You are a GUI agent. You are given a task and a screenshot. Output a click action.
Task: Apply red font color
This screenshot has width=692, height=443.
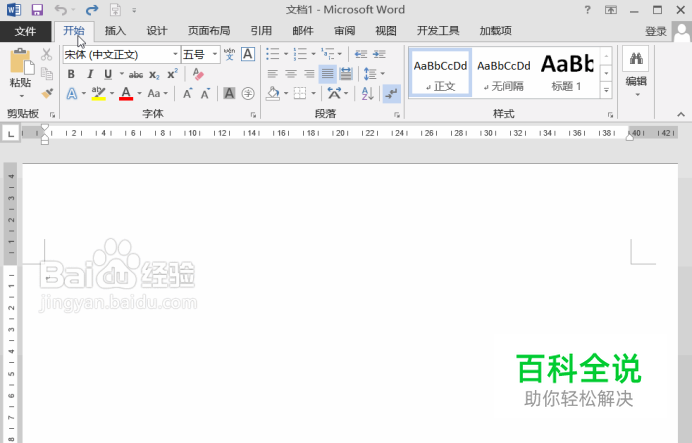[126, 94]
